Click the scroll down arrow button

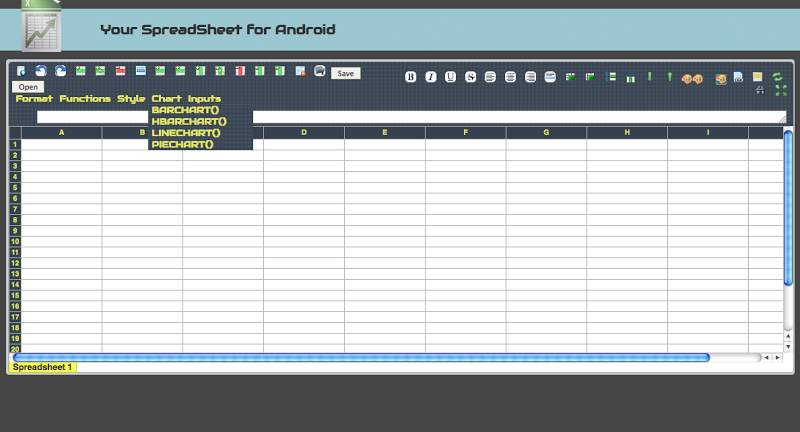(x=788, y=347)
